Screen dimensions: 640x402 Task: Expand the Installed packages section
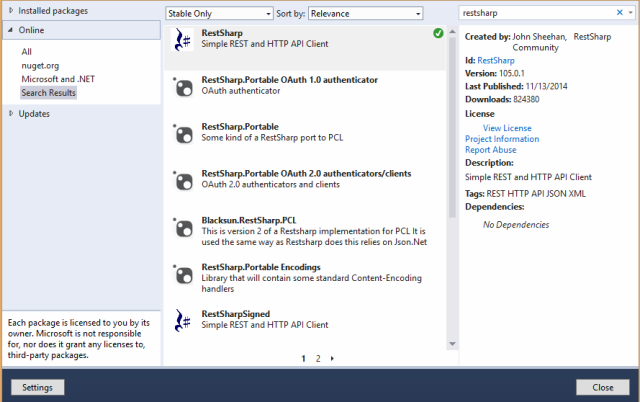tap(11, 10)
